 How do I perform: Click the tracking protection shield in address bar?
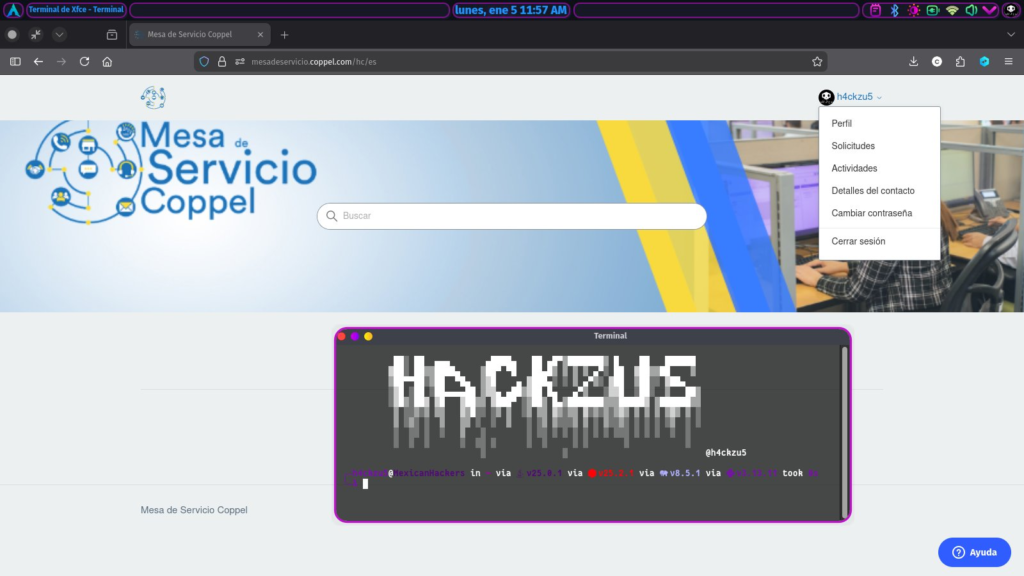205,61
